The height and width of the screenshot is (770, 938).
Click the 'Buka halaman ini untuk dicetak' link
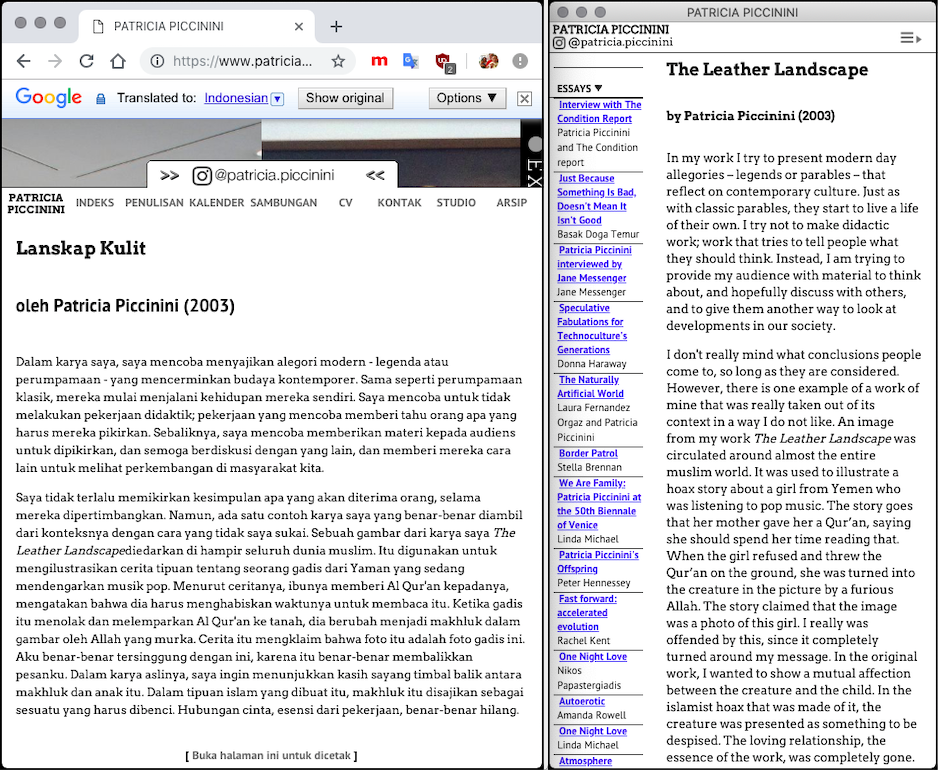pyautogui.click(x=271, y=755)
